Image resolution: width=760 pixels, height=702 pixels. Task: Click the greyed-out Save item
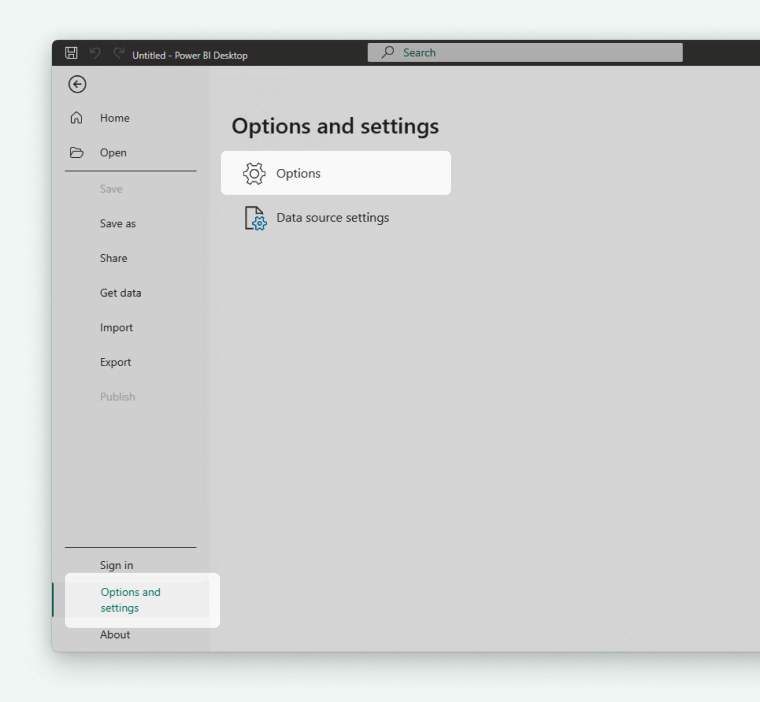click(x=110, y=189)
